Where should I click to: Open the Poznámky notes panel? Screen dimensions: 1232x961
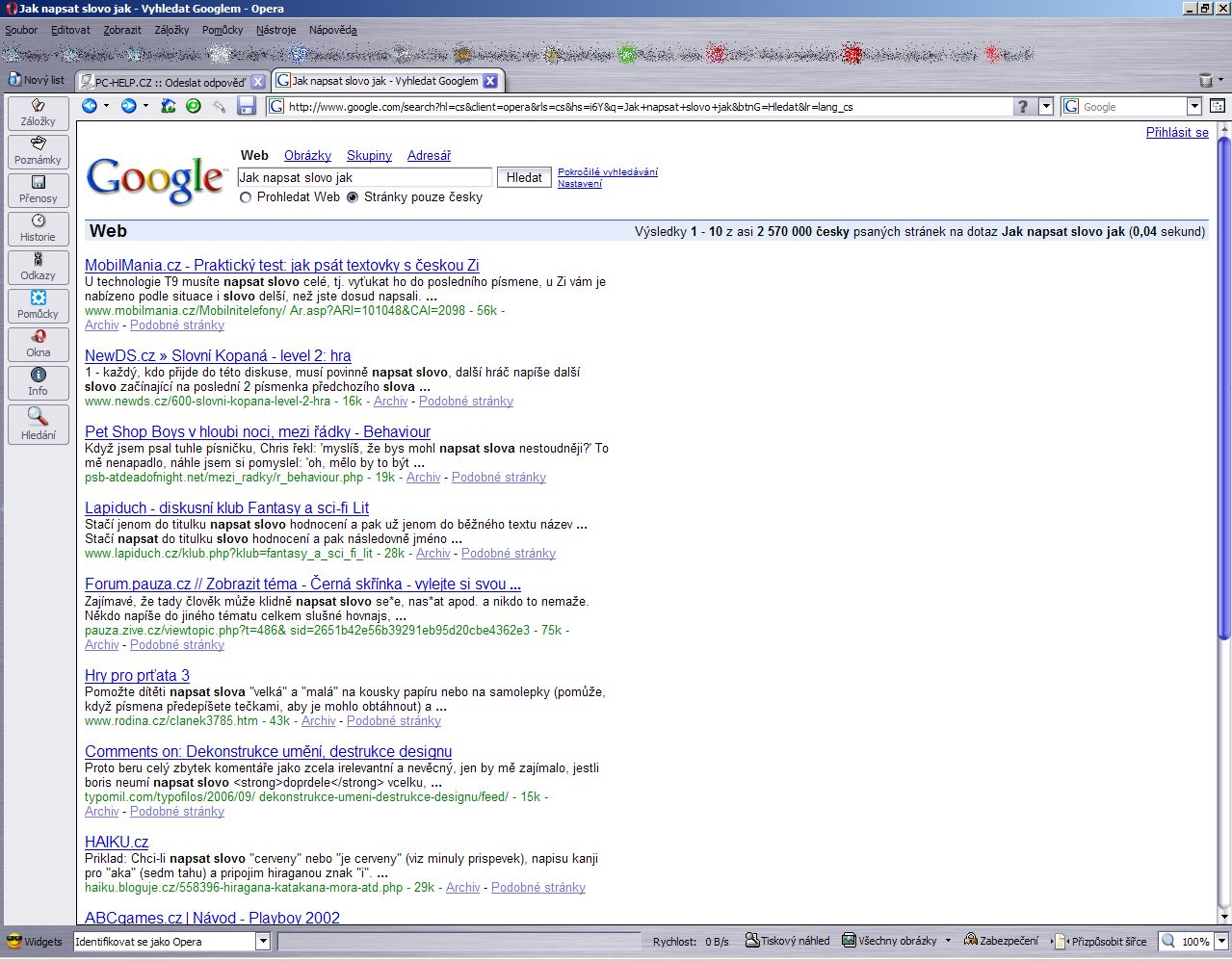click(39, 151)
